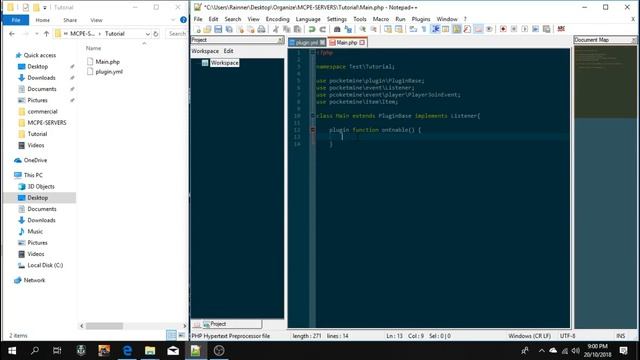Click the Cut scissors icon
Image resolution: width=640 pixels, height=360 pixels.
pos(276,29)
